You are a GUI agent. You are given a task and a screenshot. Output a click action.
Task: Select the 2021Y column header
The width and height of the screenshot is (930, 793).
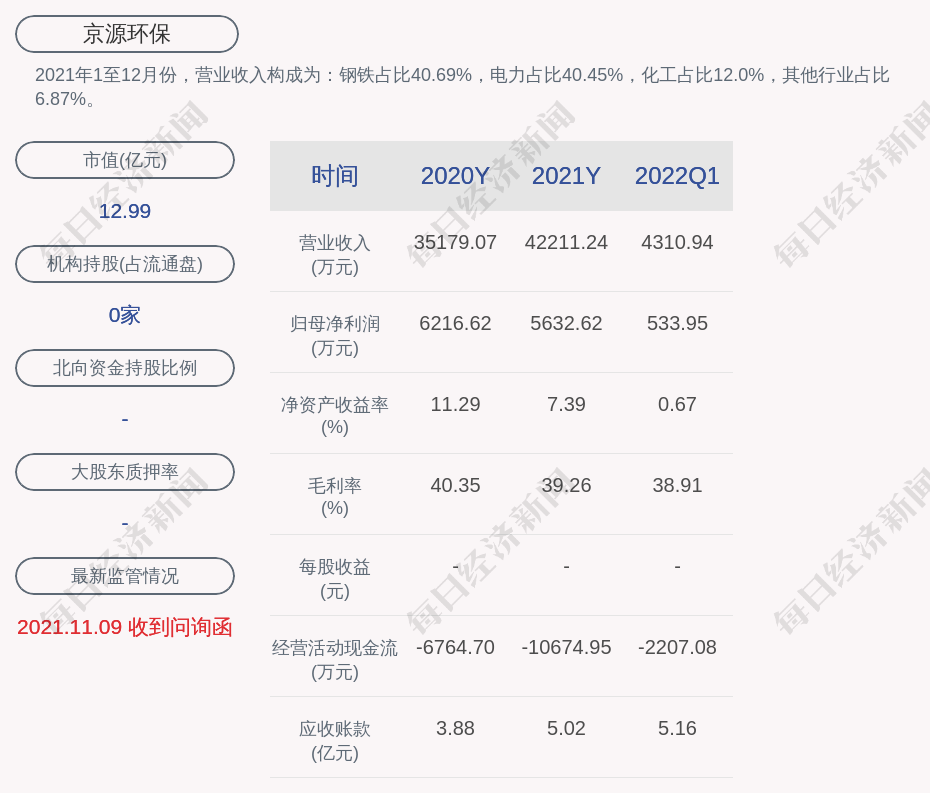click(x=566, y=176)
